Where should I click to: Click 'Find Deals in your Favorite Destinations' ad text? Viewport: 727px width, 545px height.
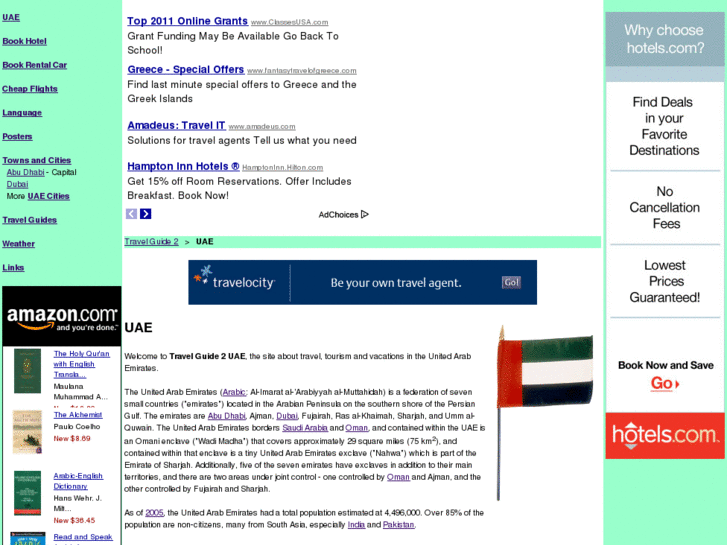[664, 126]
